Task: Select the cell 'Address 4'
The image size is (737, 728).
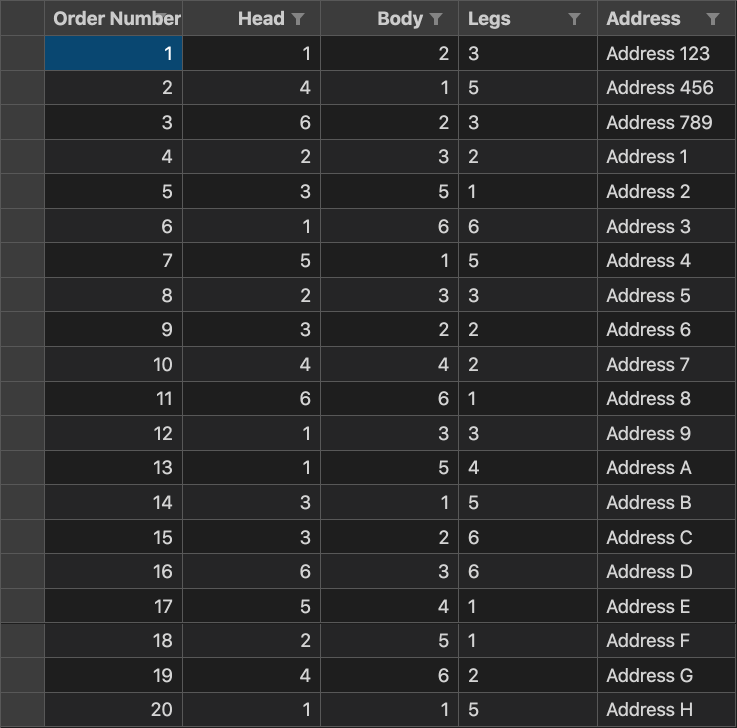Action: pyautogui.click(x=666, y=260)
